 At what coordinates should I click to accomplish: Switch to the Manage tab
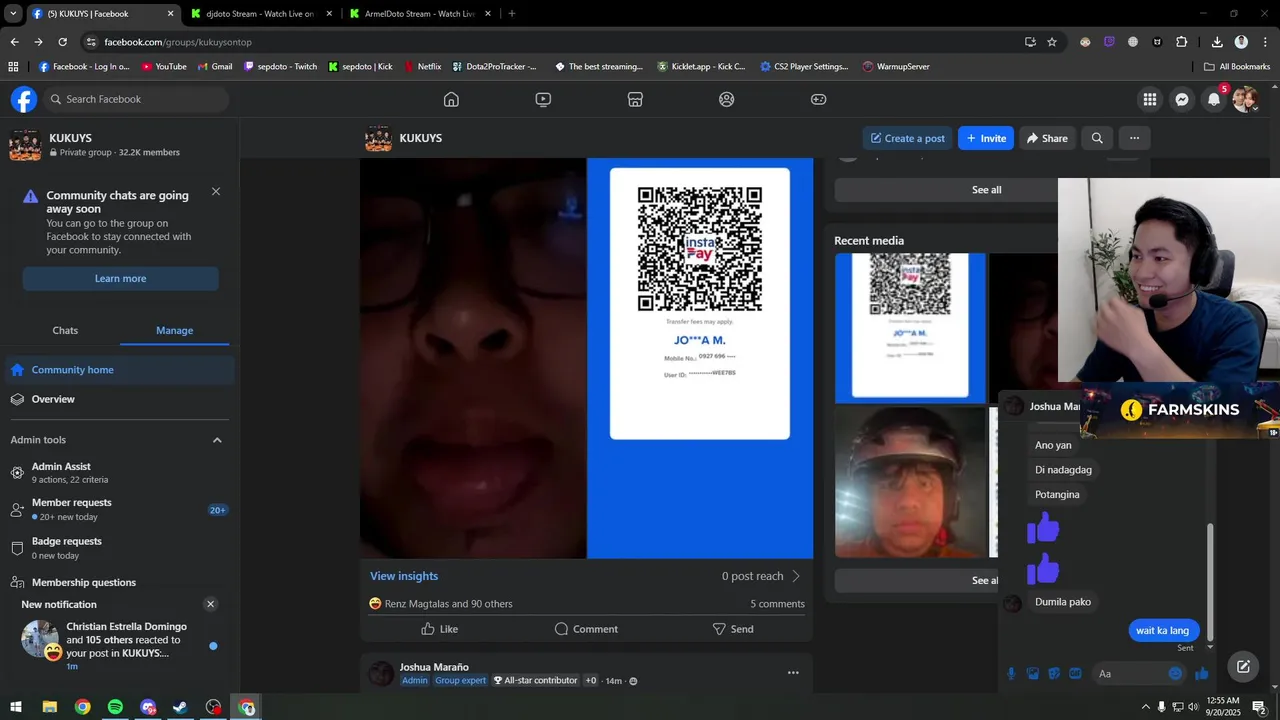(174, 330)
